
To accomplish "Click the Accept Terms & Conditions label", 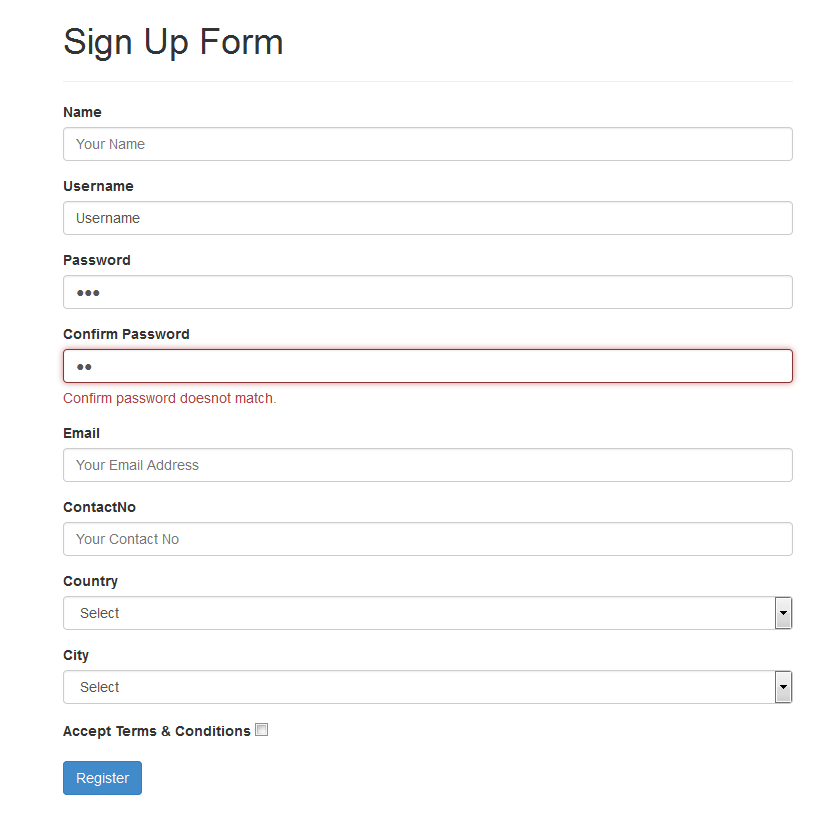I will pos(156,730).
